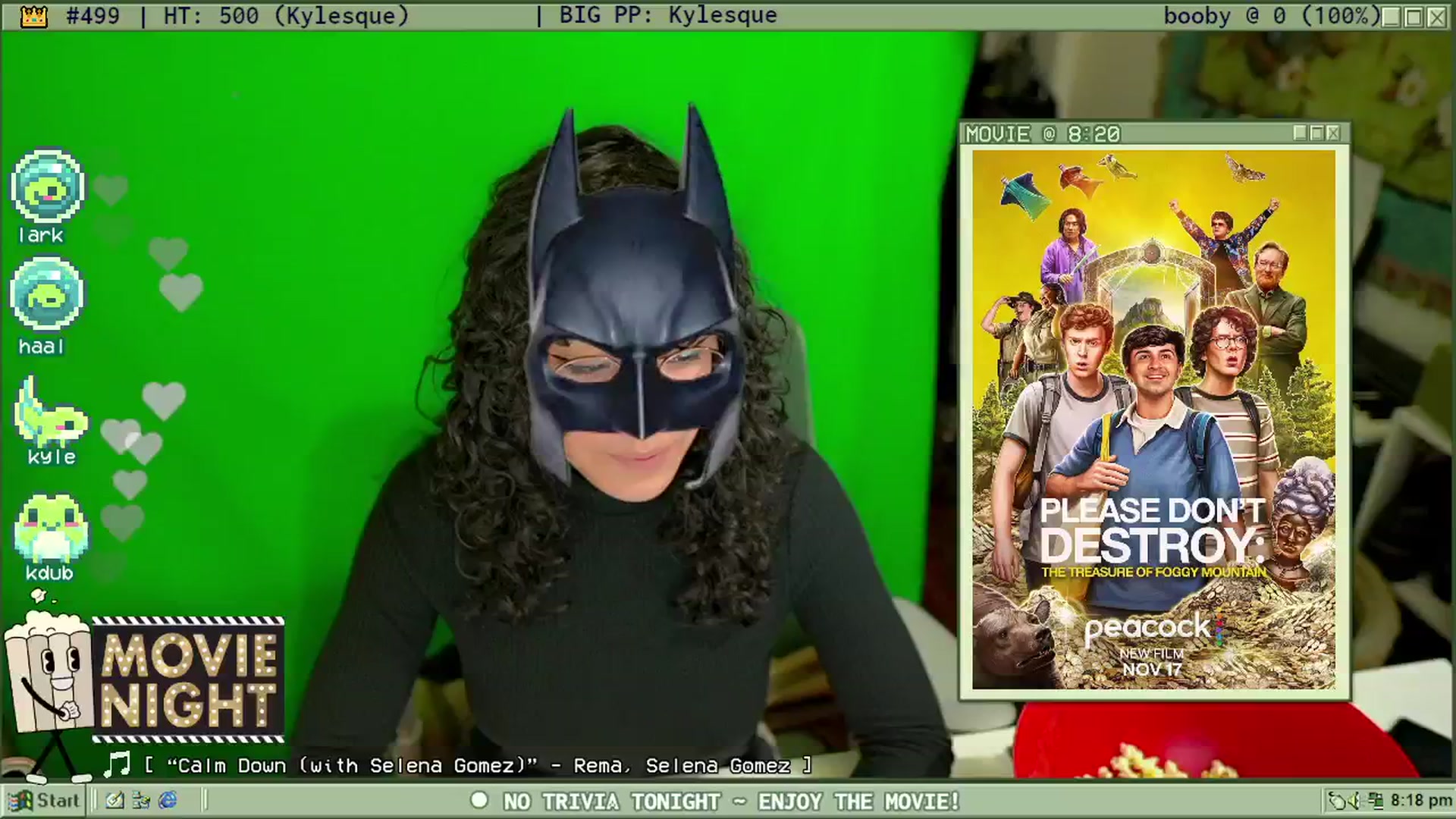
Task: Click the kdub frog avatar
Action: point(52,529)
